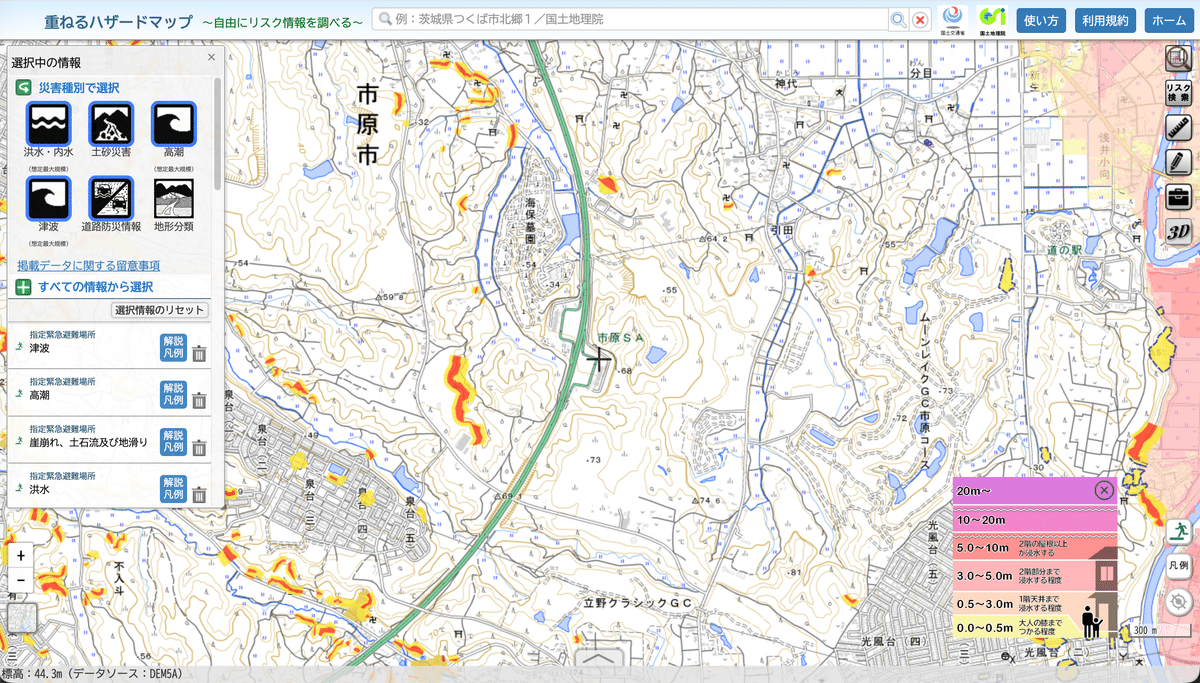The image size is (1200, 683).
Task: Click the address search input field
Action: (630, 20)
